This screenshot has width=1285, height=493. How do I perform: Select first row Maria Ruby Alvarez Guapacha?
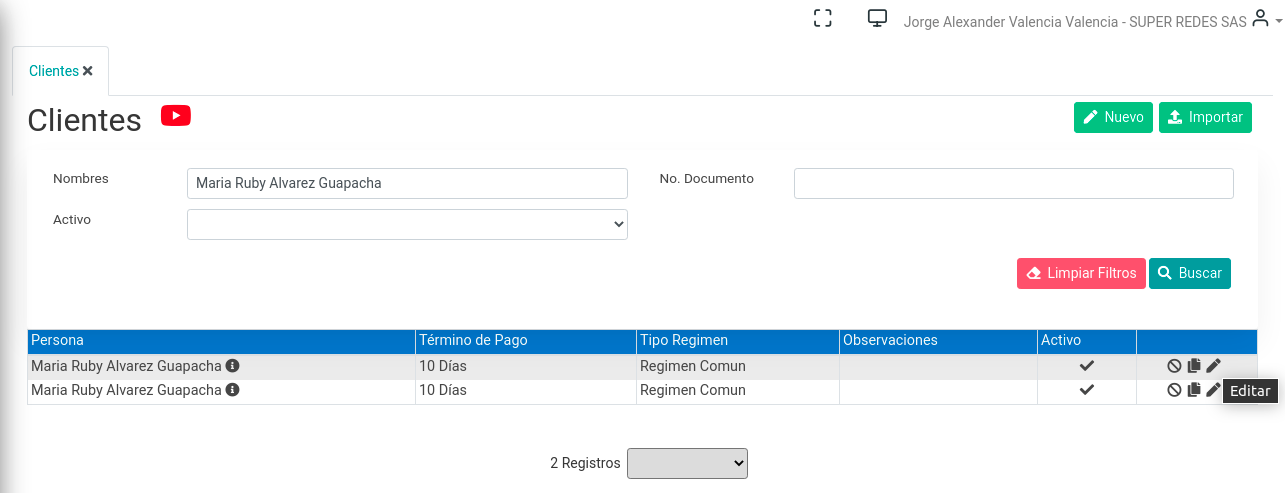tap(126, 366)
